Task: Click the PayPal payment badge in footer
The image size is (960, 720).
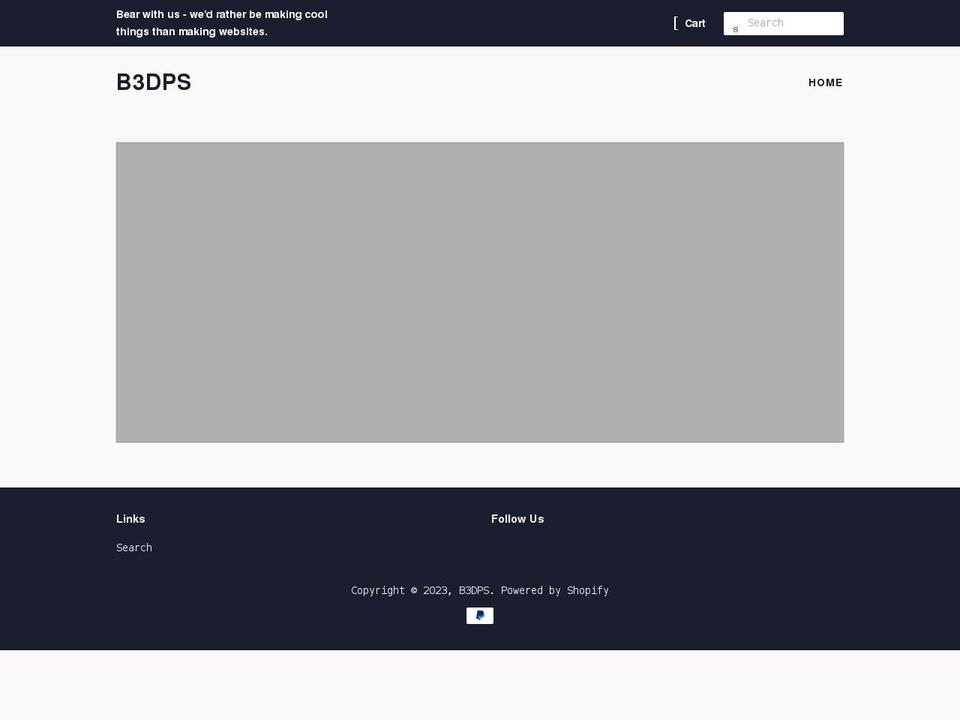Action: coord(480,615)
